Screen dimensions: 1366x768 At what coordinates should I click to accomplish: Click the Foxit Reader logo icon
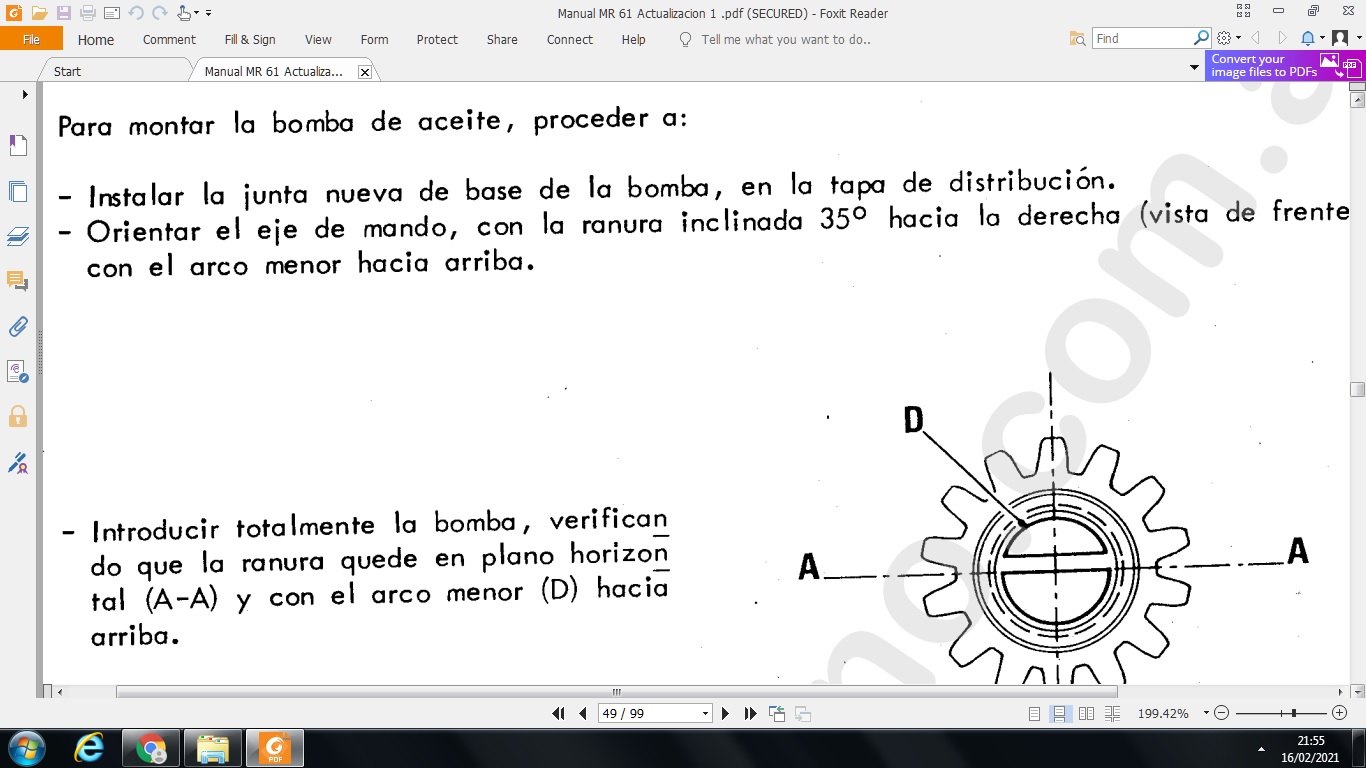[x=14, y=13]
